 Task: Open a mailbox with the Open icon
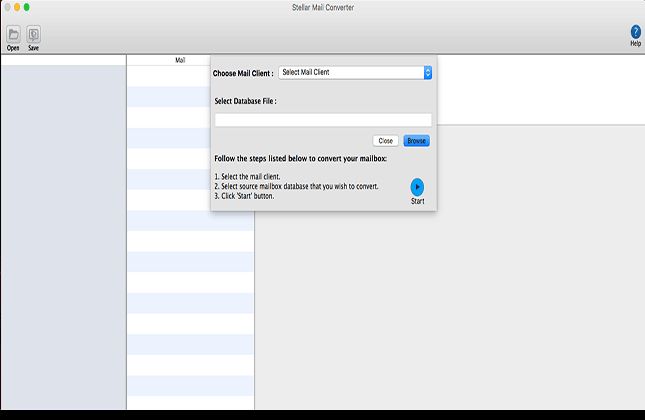[x=13, y=34]
